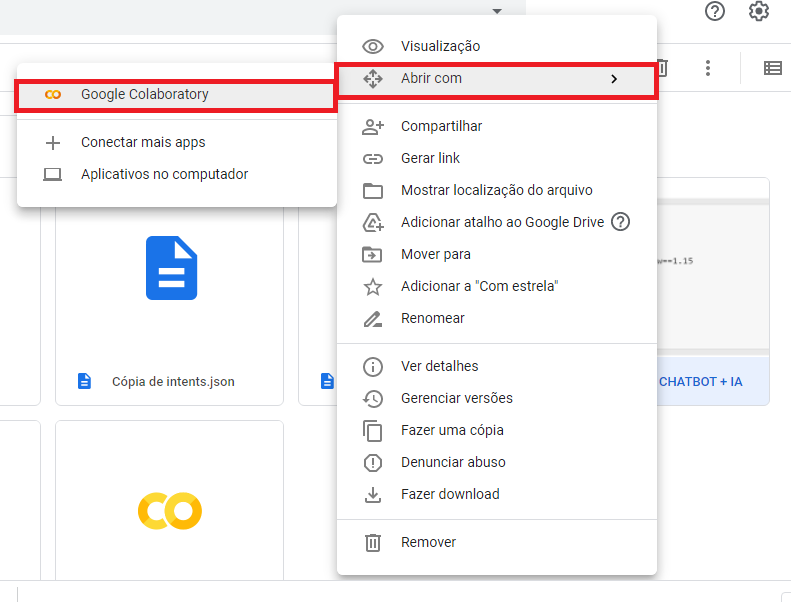The image size is (791, 602).
Task: Click the history clock icon for Gerenciar versões
Action: [x=373, y=399]
